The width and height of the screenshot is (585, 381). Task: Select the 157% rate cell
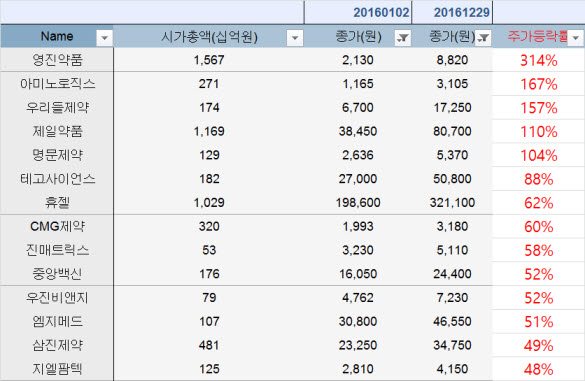point(538,108)
